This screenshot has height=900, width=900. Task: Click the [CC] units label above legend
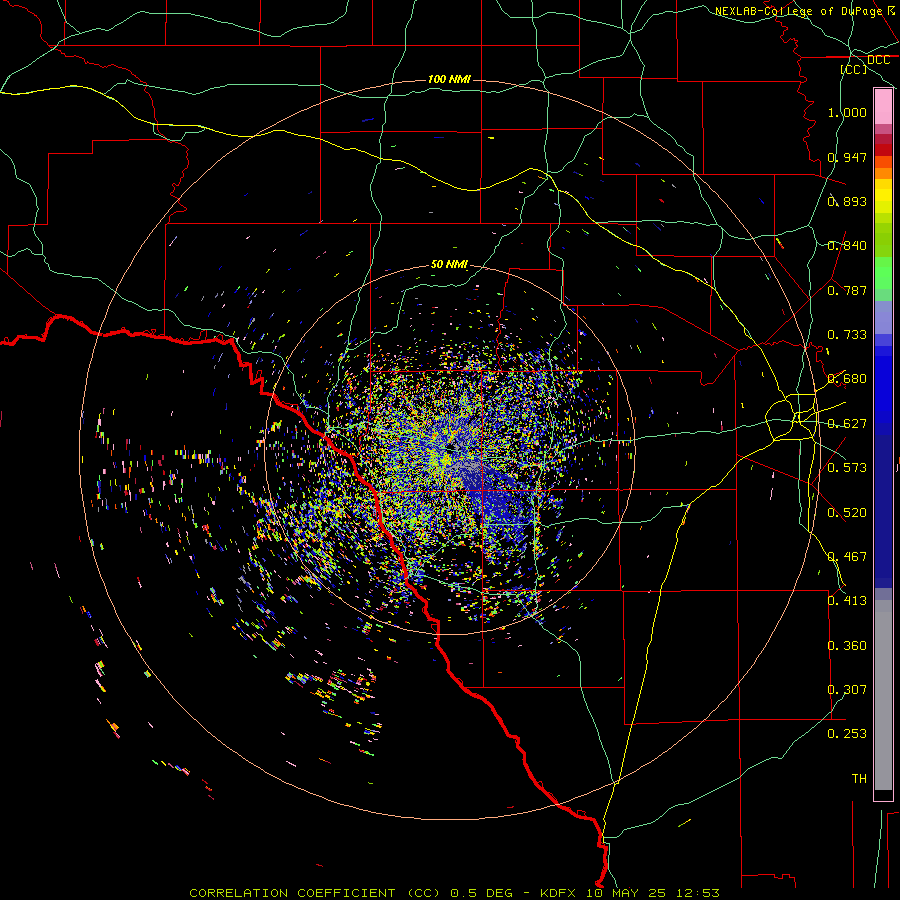click(854, 69)
